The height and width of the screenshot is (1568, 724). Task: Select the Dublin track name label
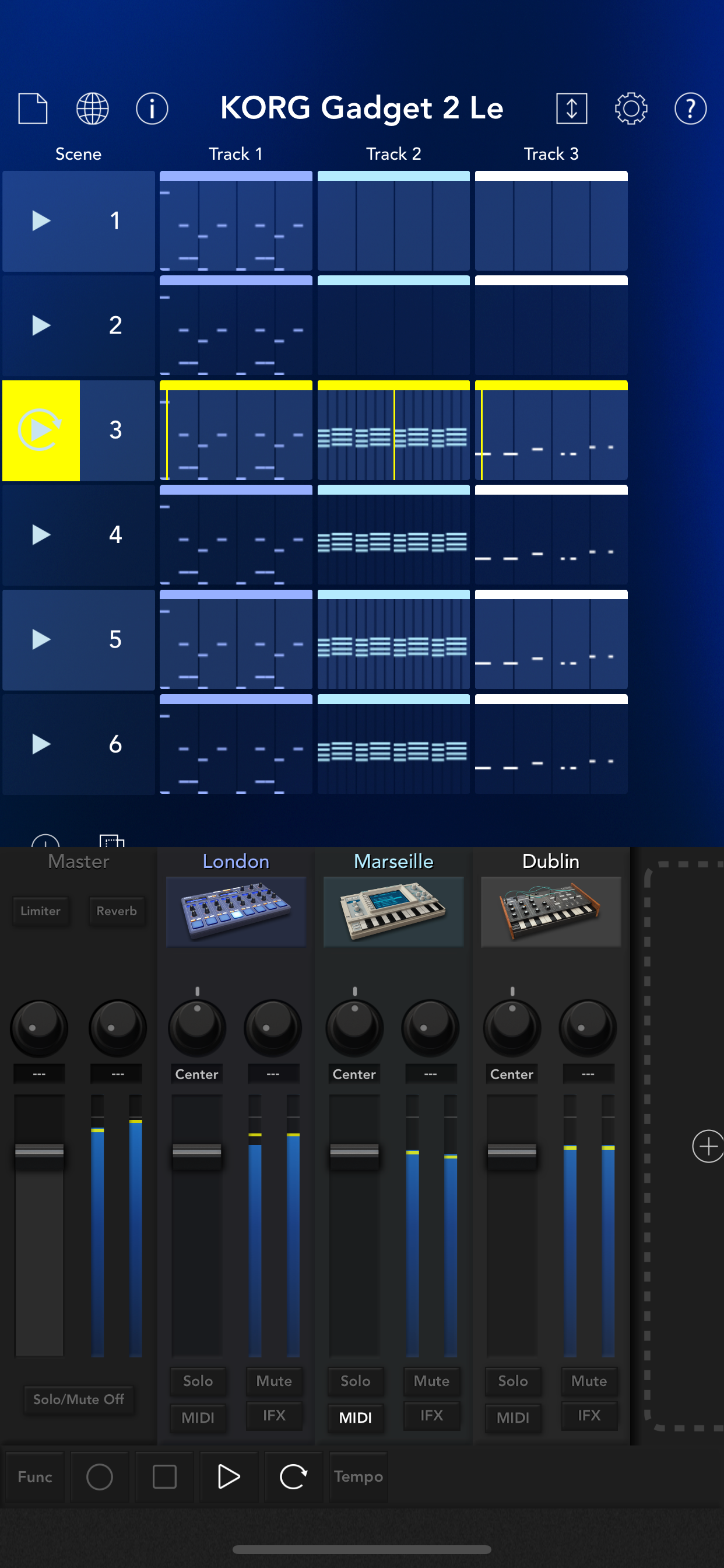pyautogui.click(x=551, y=862)
